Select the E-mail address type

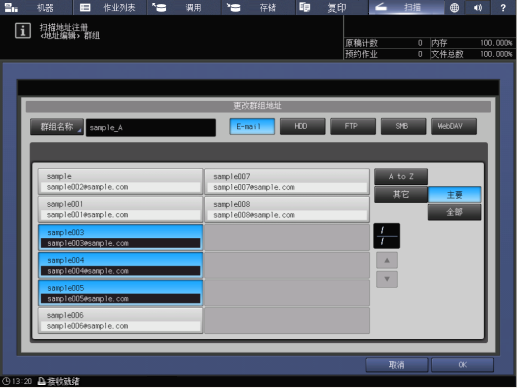pos(252,126)
